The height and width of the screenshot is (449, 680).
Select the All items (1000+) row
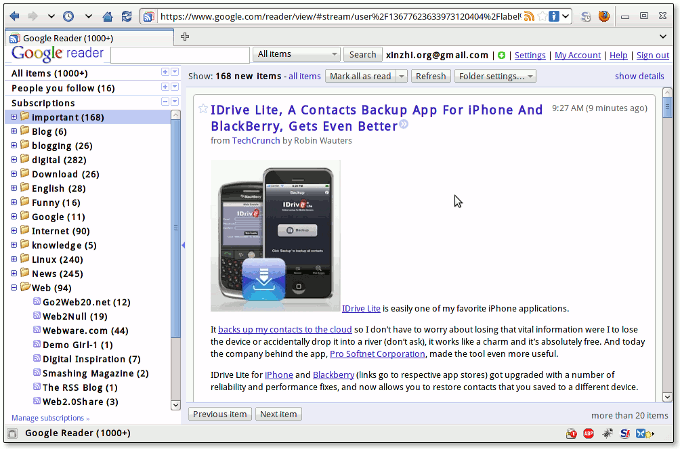click(49, 73)
